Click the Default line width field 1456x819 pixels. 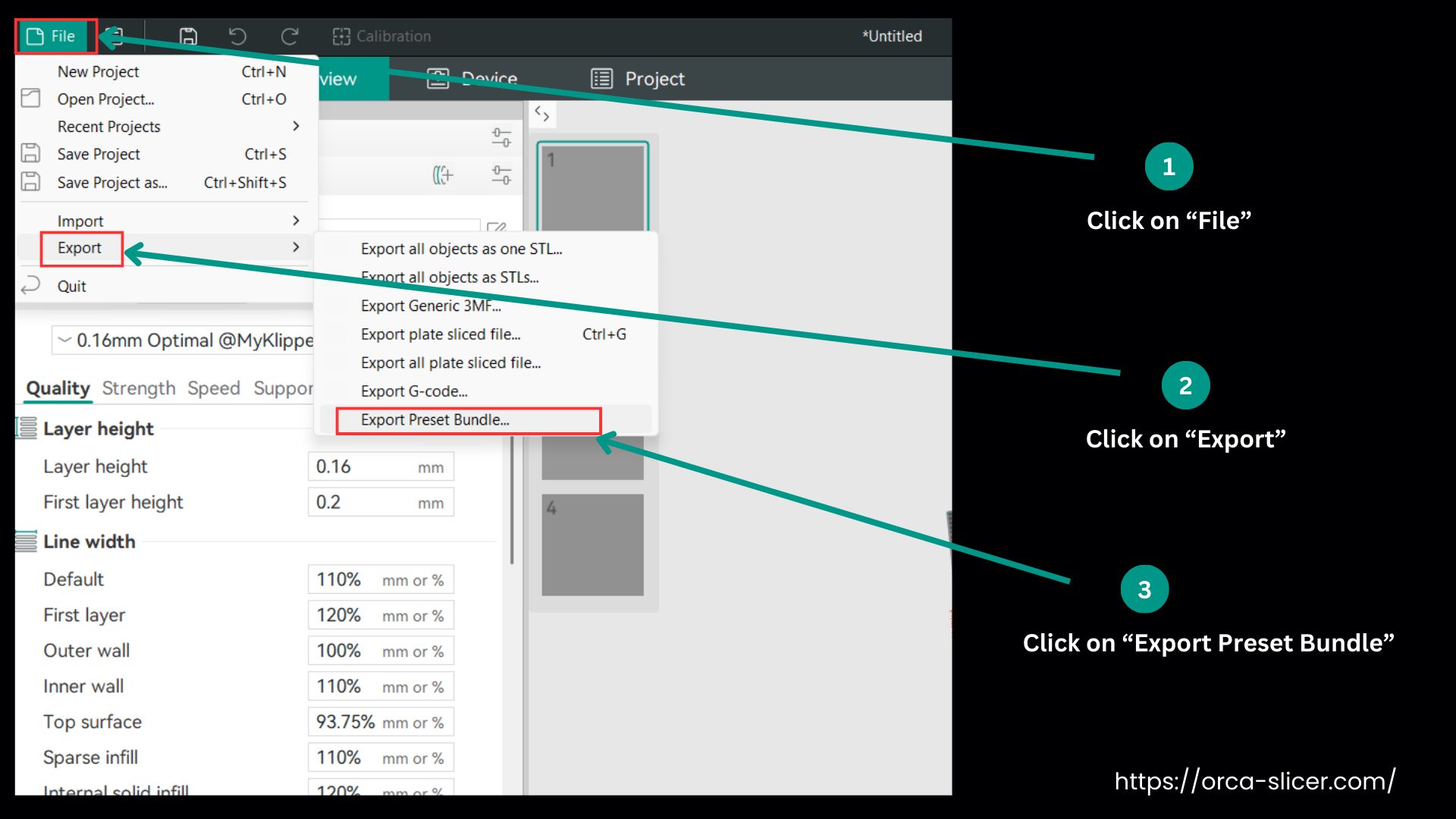(x=381, y=579)
